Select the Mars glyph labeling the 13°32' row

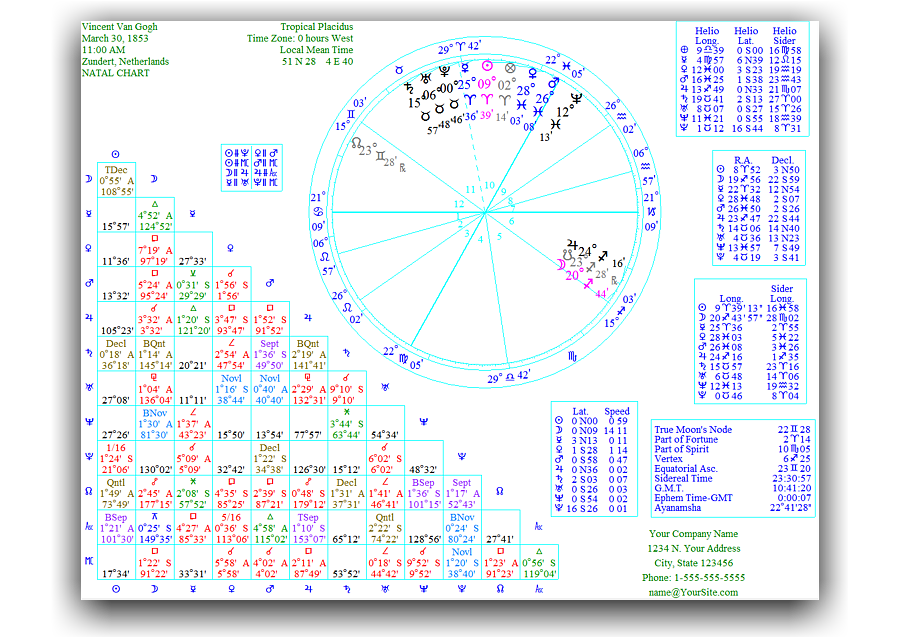[89, 283]
